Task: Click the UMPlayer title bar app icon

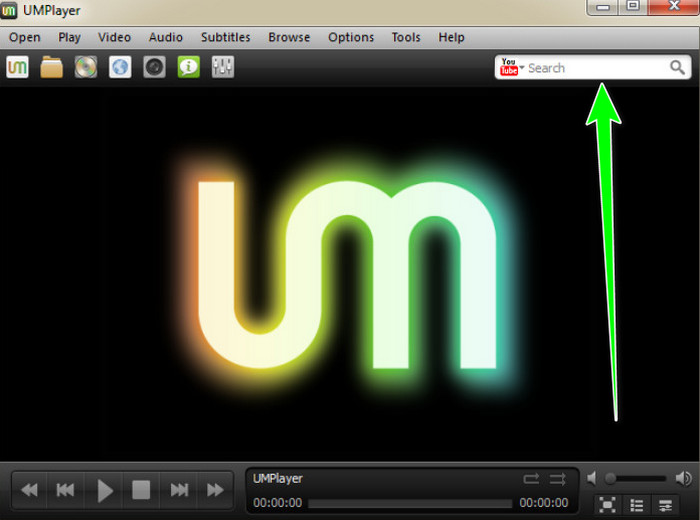Action: click(8, 10)
